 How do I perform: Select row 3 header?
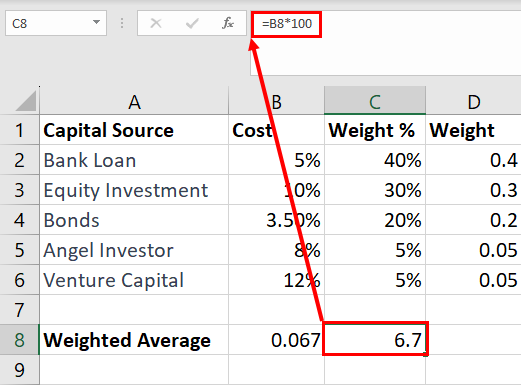coord(19,190)
